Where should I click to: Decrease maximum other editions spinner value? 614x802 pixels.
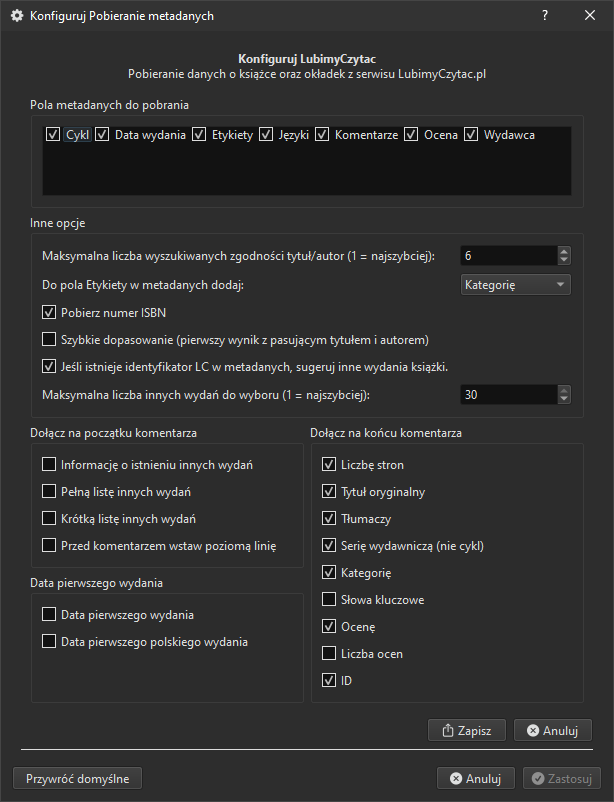click(x=564, y=400)
